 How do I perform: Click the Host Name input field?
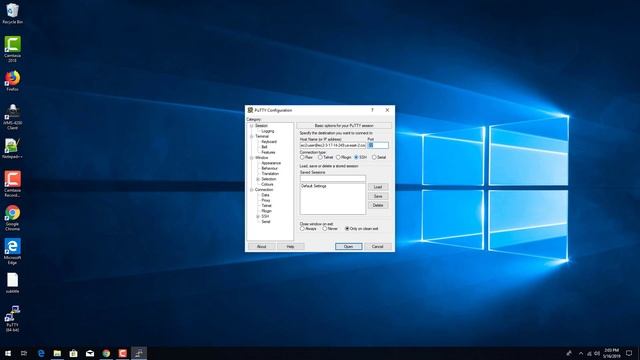pos(333,145)
